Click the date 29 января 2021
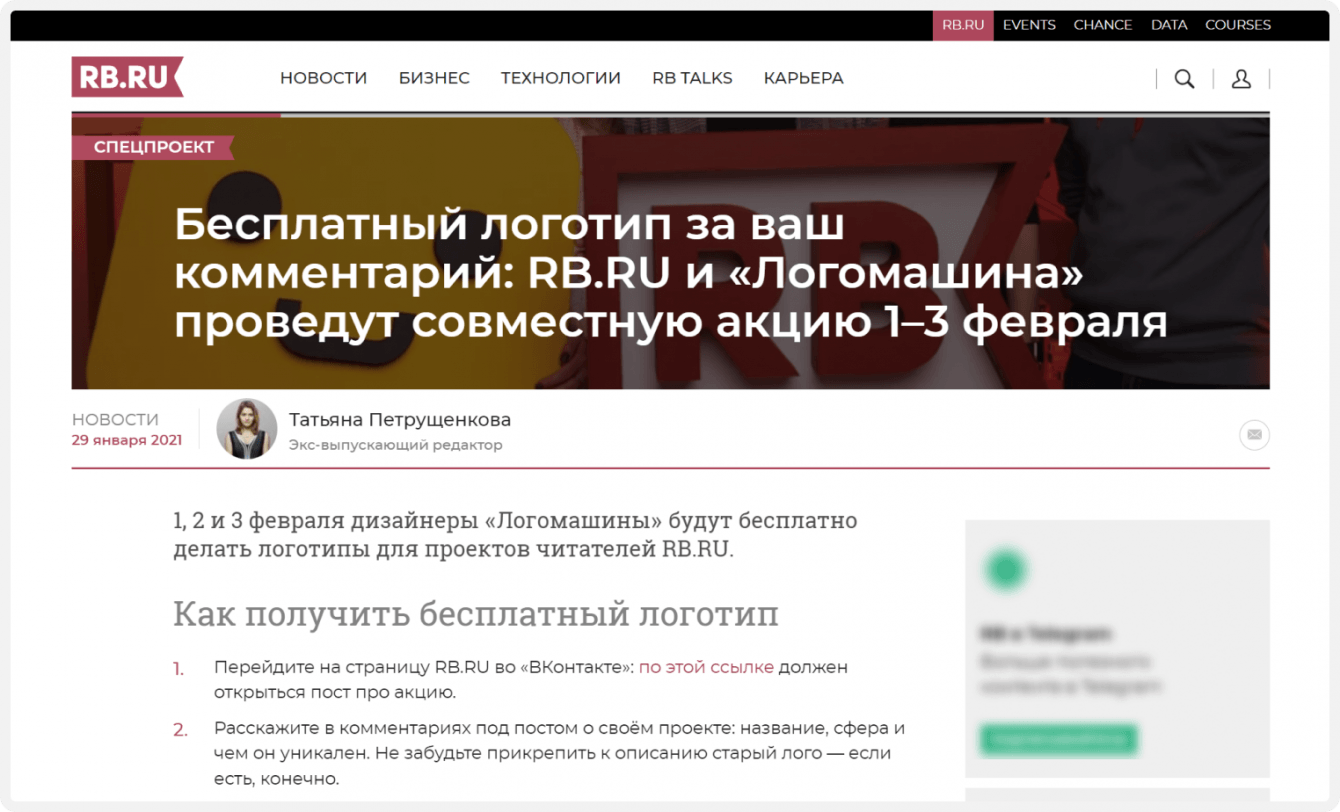Viewport: 1340px width, 812px height. tap(127, 440)
